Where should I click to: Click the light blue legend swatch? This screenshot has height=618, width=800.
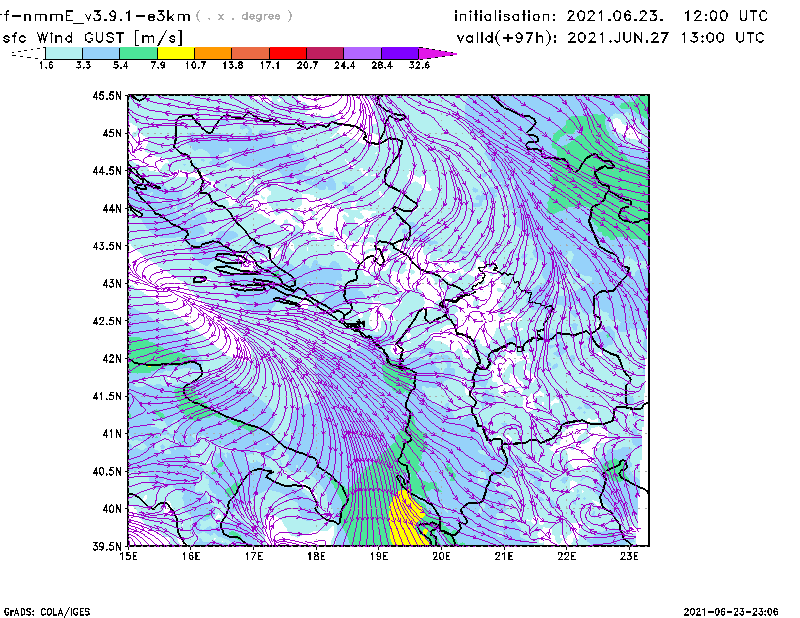pyautogui.click(x=101, y=53)
